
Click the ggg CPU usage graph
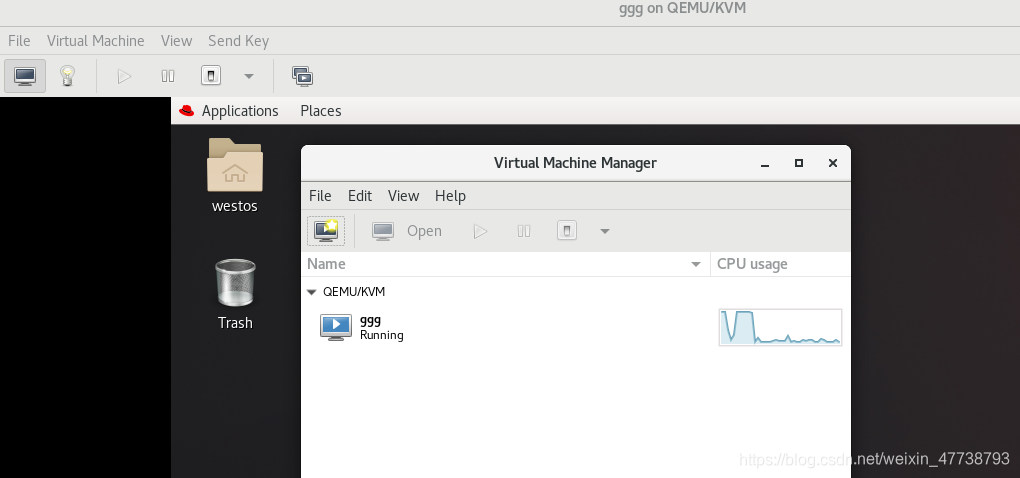tap(780, 327)
